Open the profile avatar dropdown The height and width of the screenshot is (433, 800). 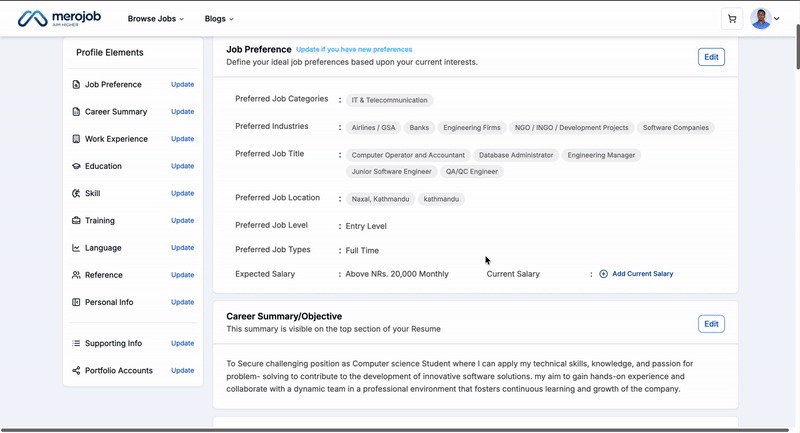(x=765, y=19)
